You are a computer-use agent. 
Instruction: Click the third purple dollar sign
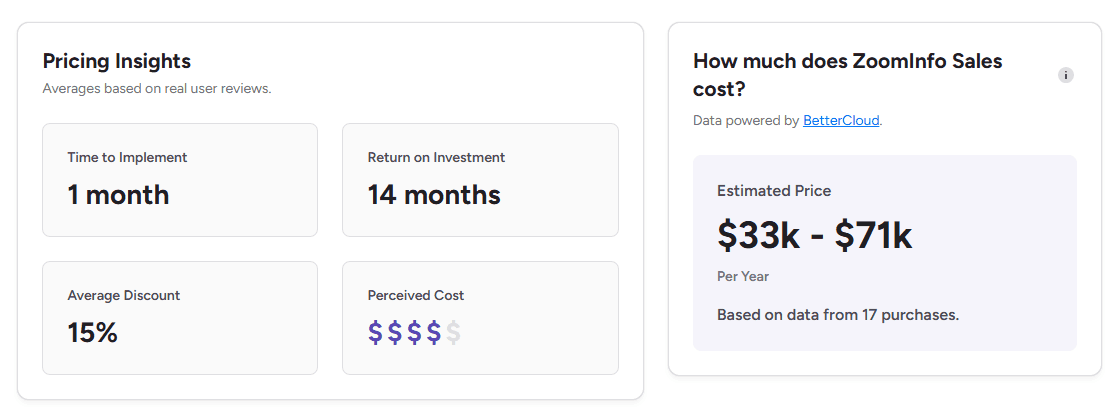[414, 333]
